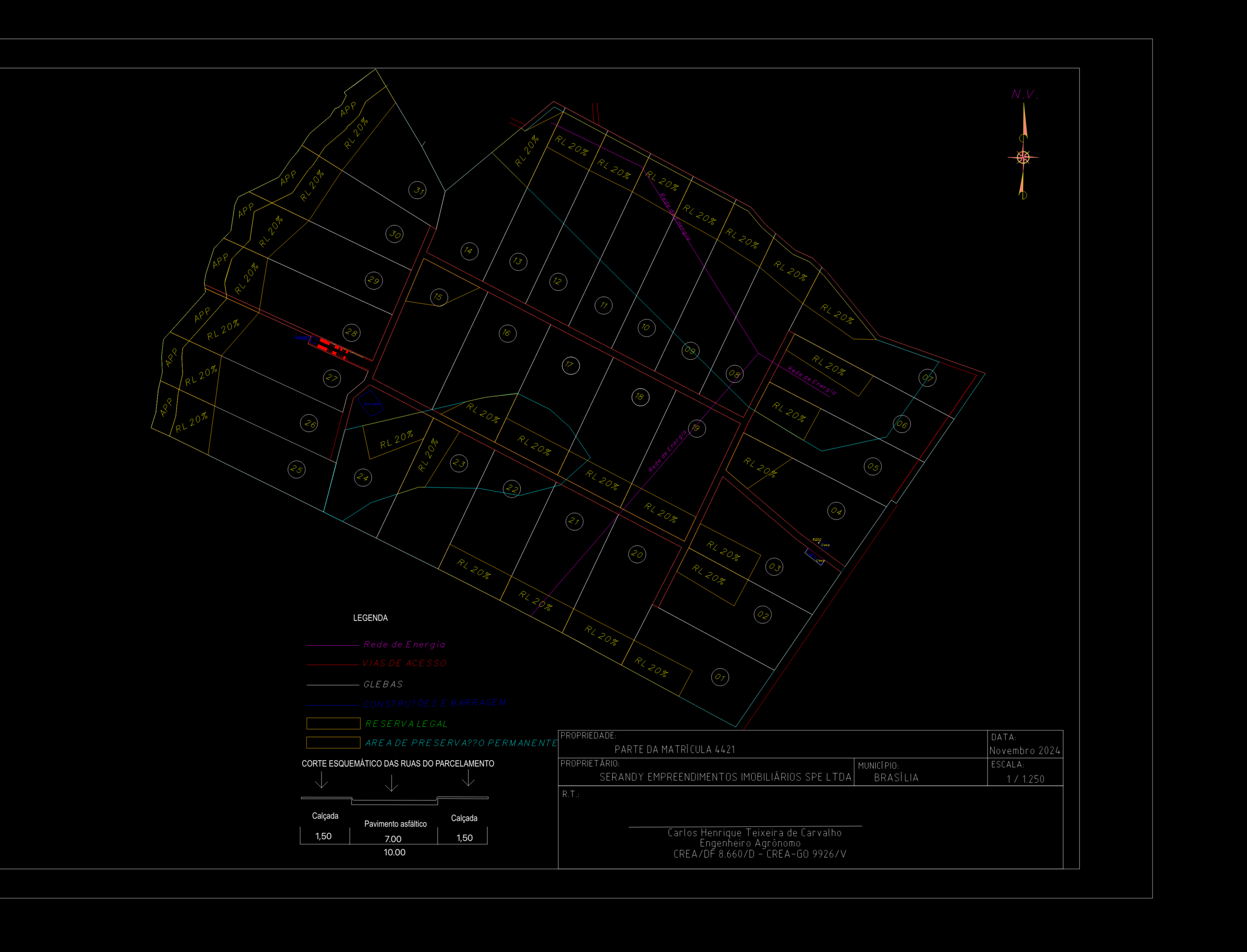Screen dimensions: 1247x952
Task: Select lot 24 circled label
Action: [363, 477]
